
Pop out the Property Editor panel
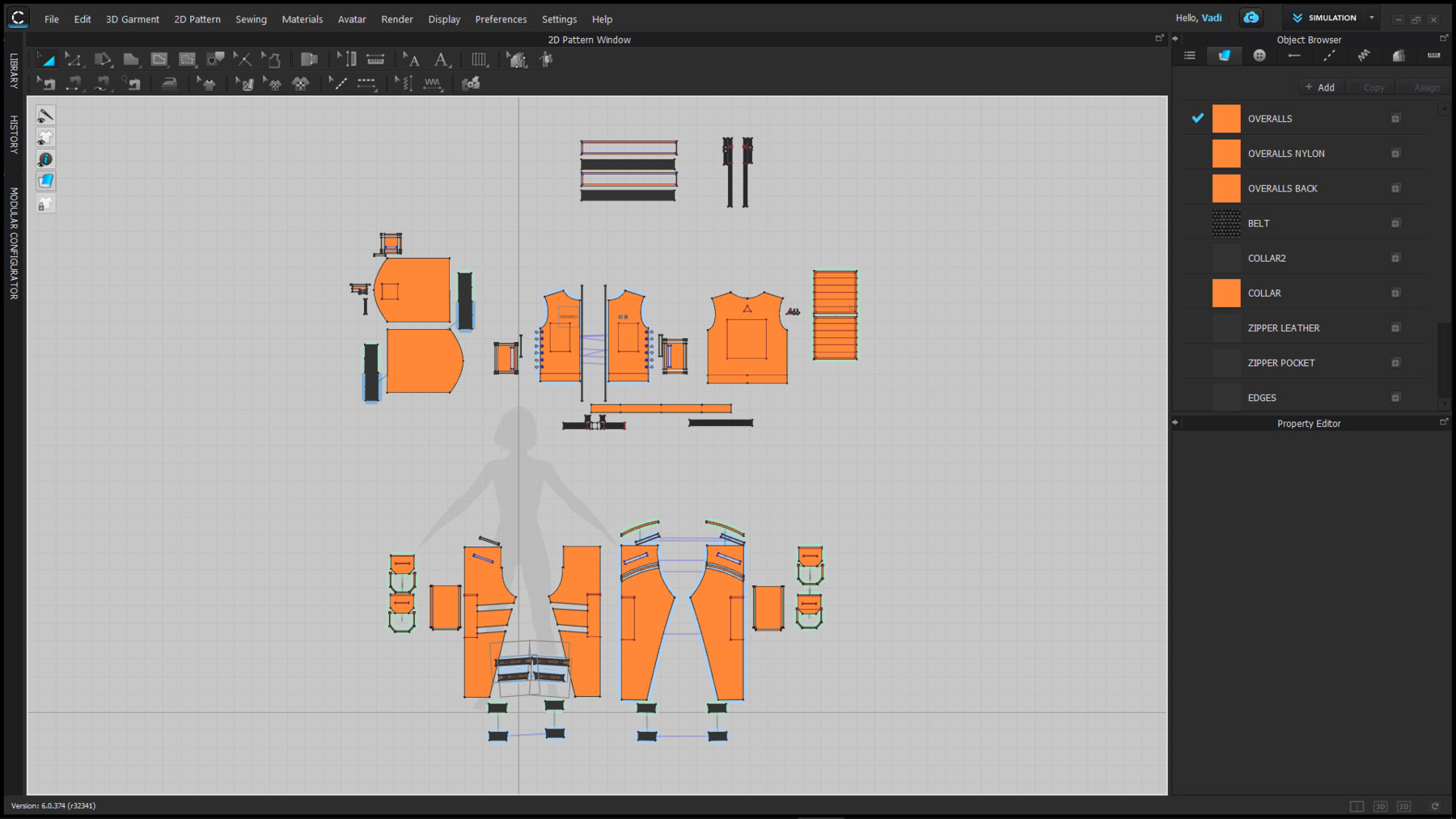point(1443,422)
